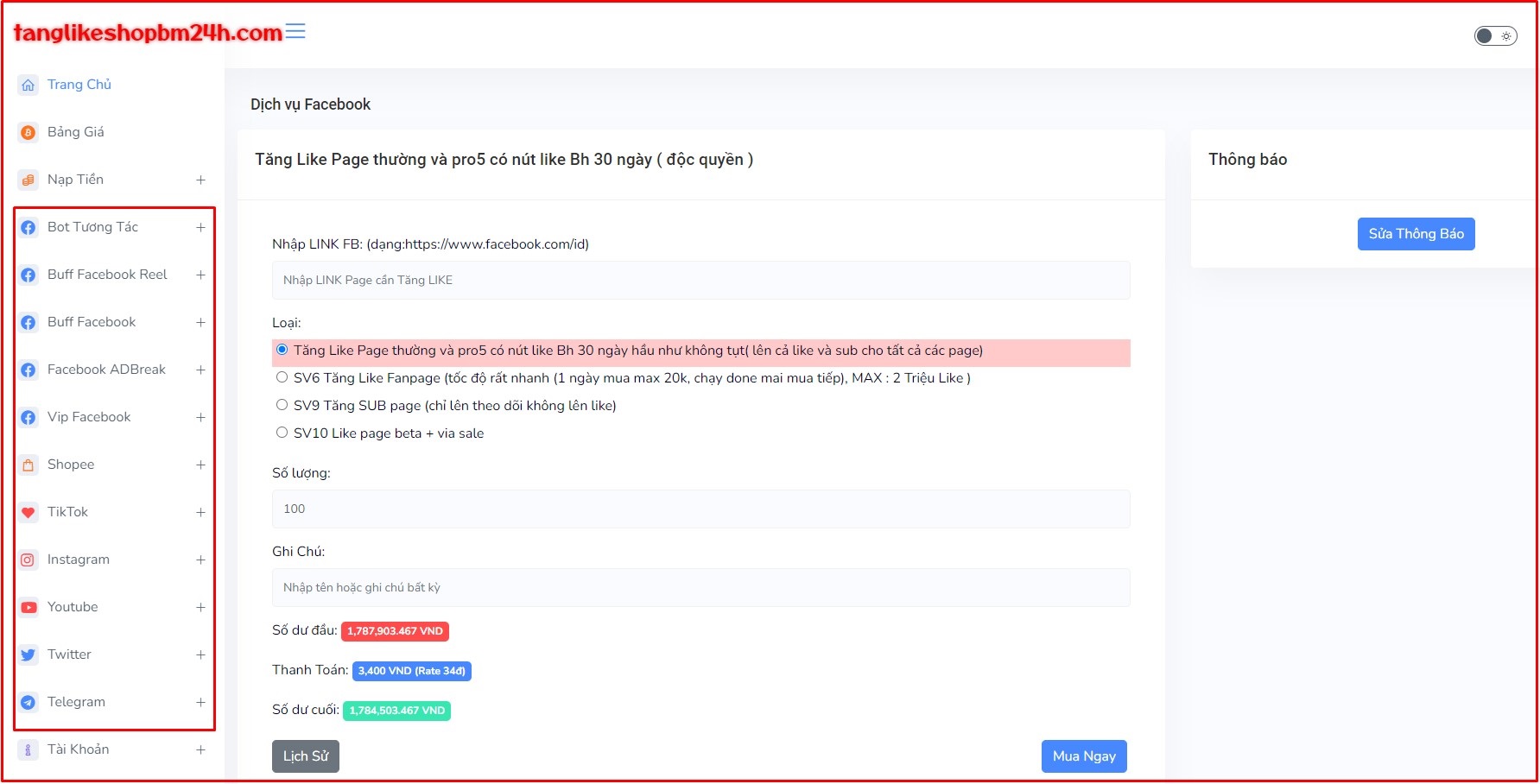Click the Thông báo panel title
This screenshot has width=1540, height=784.
pos(1247,159)
